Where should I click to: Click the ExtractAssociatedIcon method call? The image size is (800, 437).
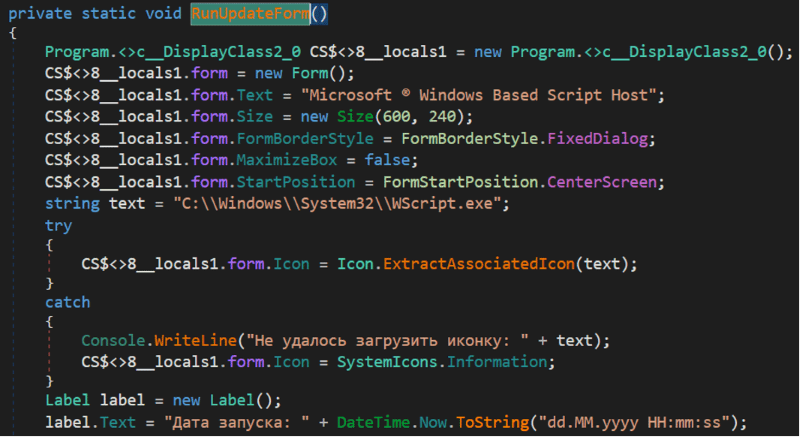click(479, 264)
